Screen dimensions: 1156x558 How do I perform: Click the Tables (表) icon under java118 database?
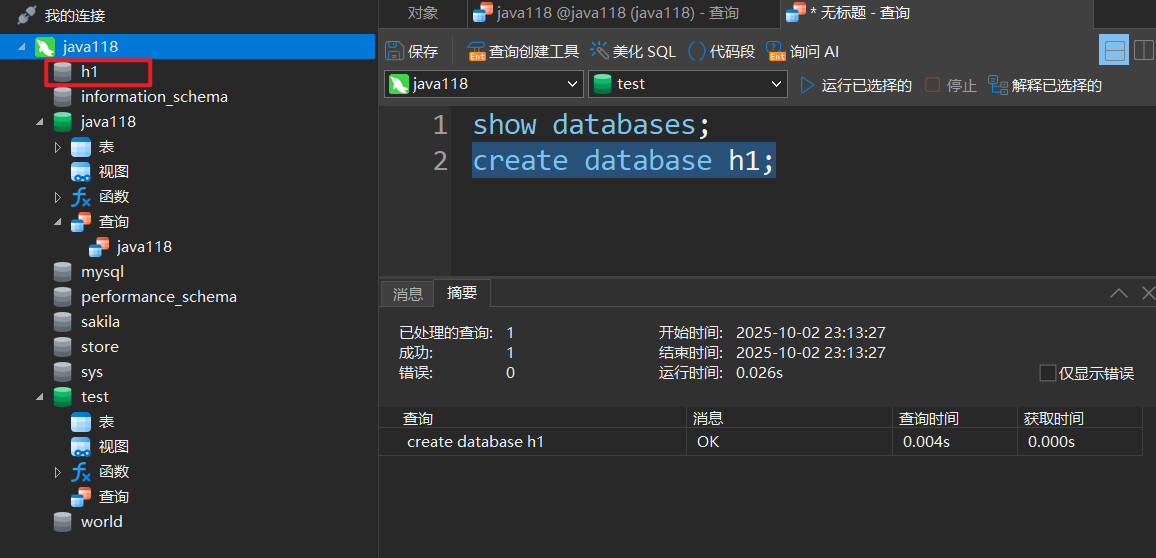tap(80, 147)
